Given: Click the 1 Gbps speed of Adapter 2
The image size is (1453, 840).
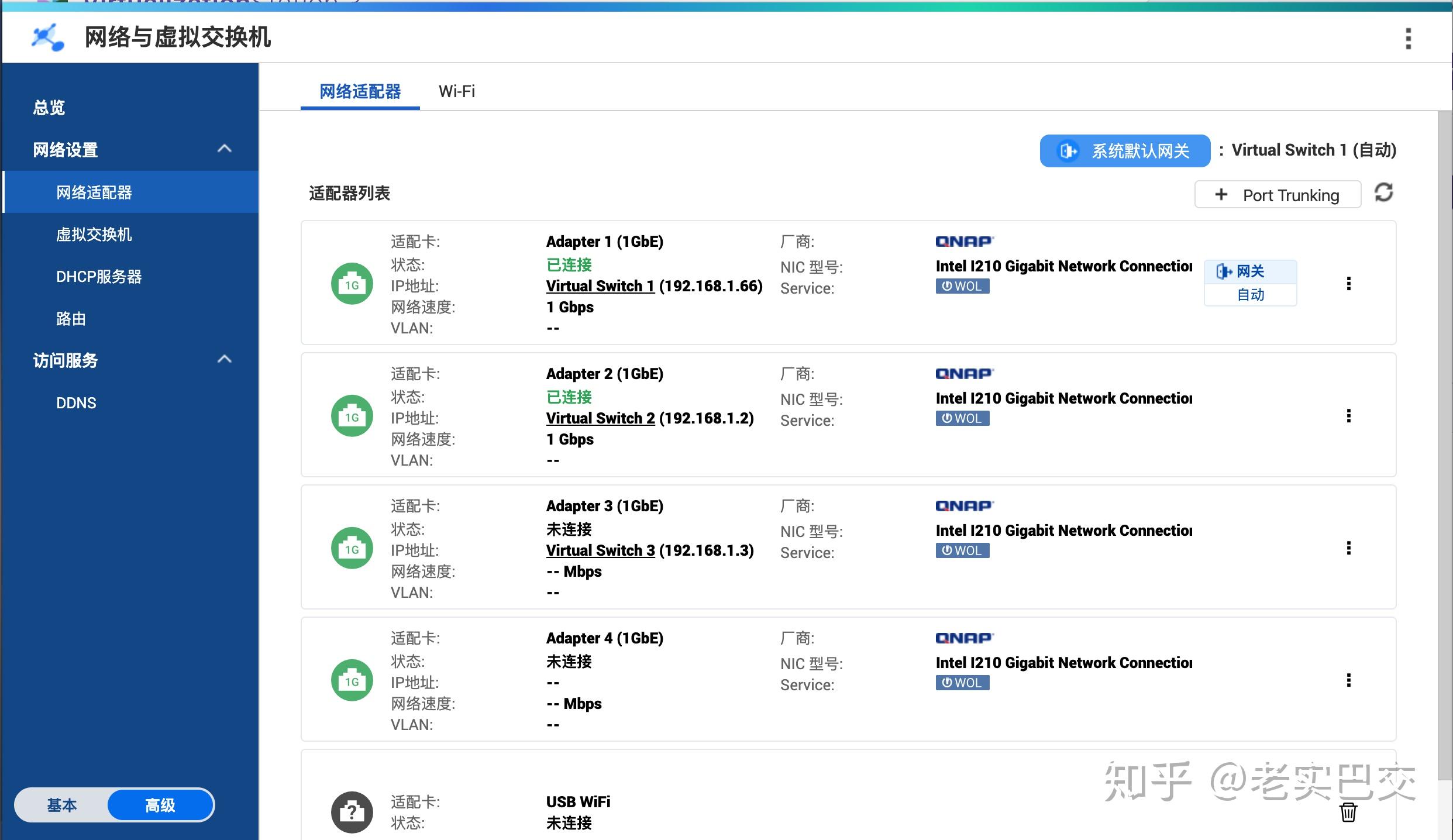Looking at the screenshot, I should click(x=570, y=439).
